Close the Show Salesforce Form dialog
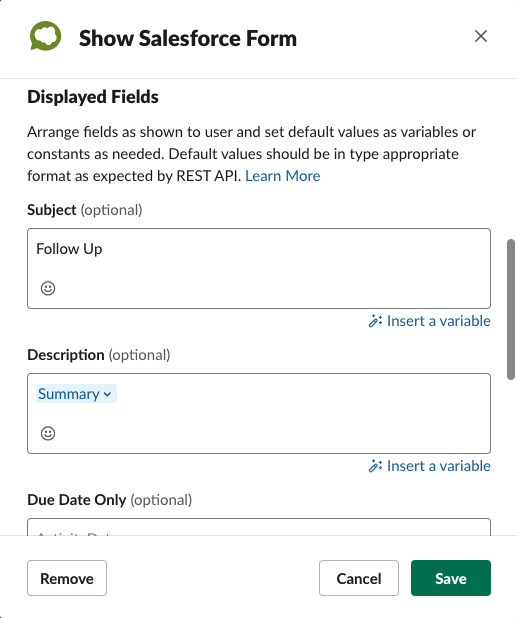This screenshot has height=618, width=517. (481, 36)
